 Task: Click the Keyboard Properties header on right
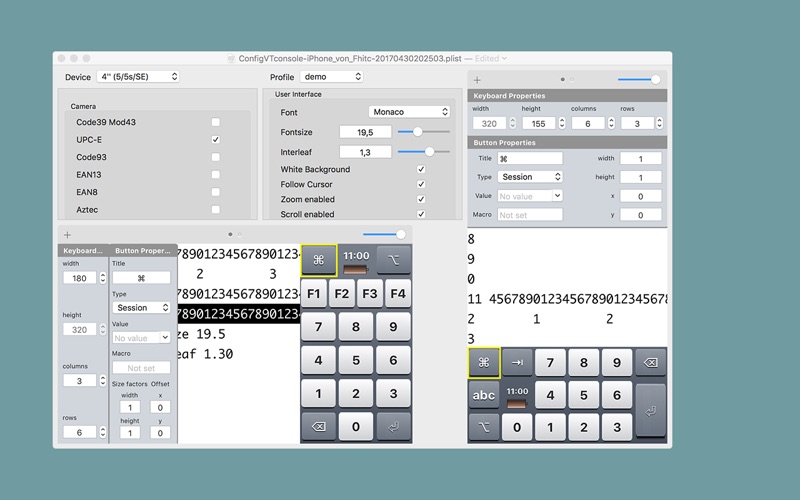(x=567, y=96)
